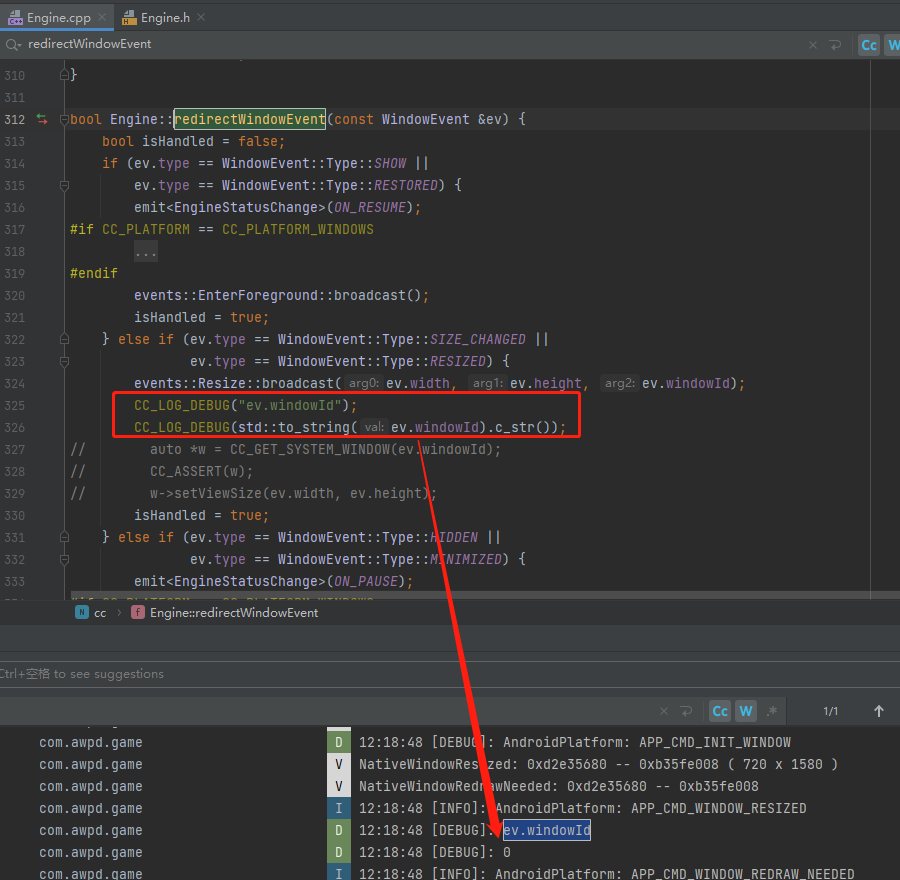Image resolution: width=900 pixels, height=880 pixels.
Task: Toggle Match Case in editor search bar
Action: point(869,45)
